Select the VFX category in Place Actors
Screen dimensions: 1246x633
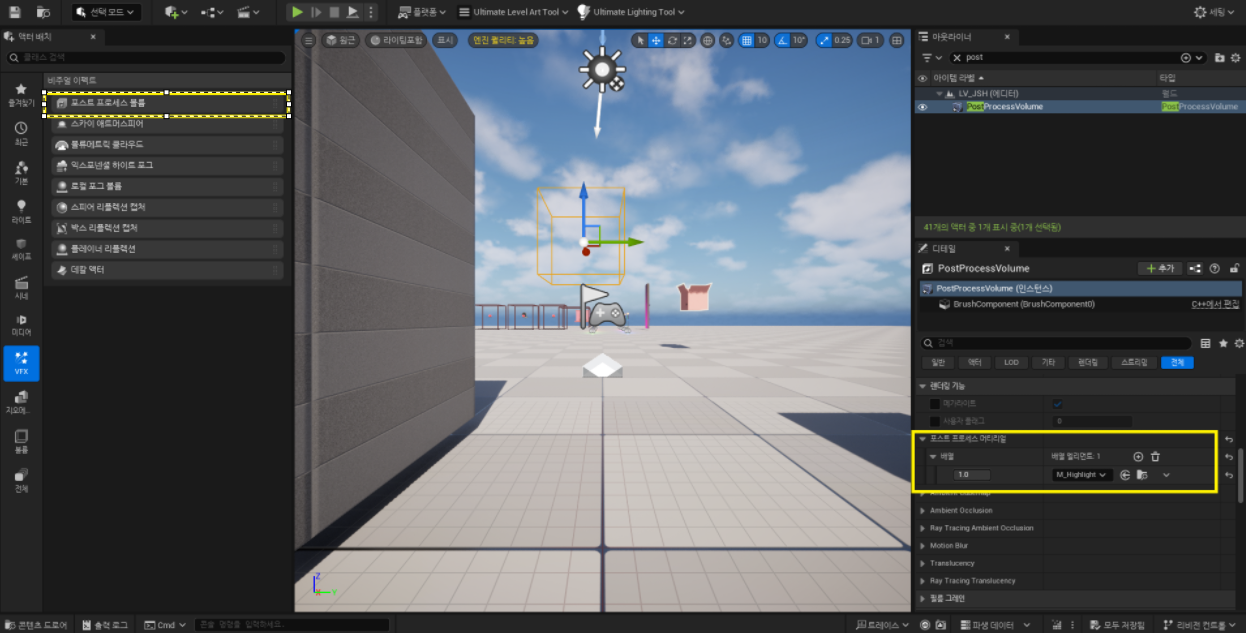pos(21,363)
